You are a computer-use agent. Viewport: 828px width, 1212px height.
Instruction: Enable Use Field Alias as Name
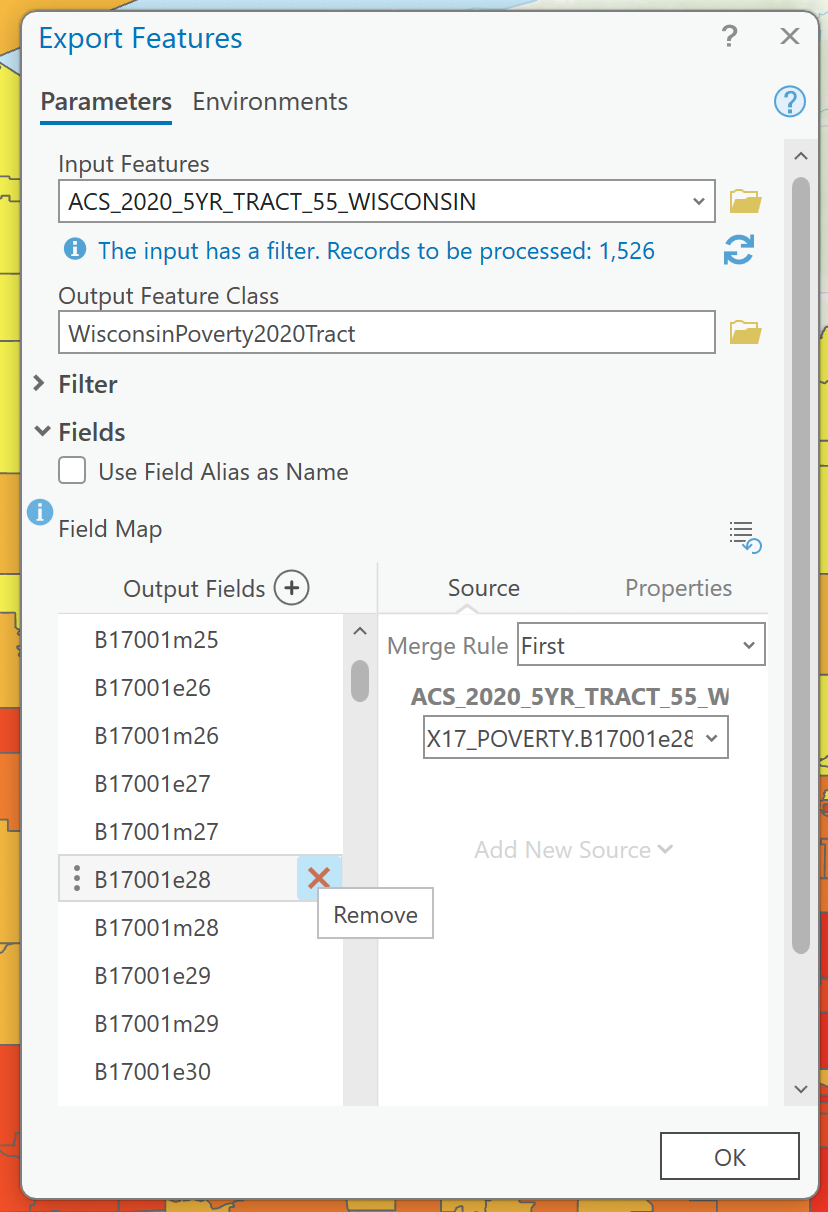pyautogui.click(x=72, y=471)
